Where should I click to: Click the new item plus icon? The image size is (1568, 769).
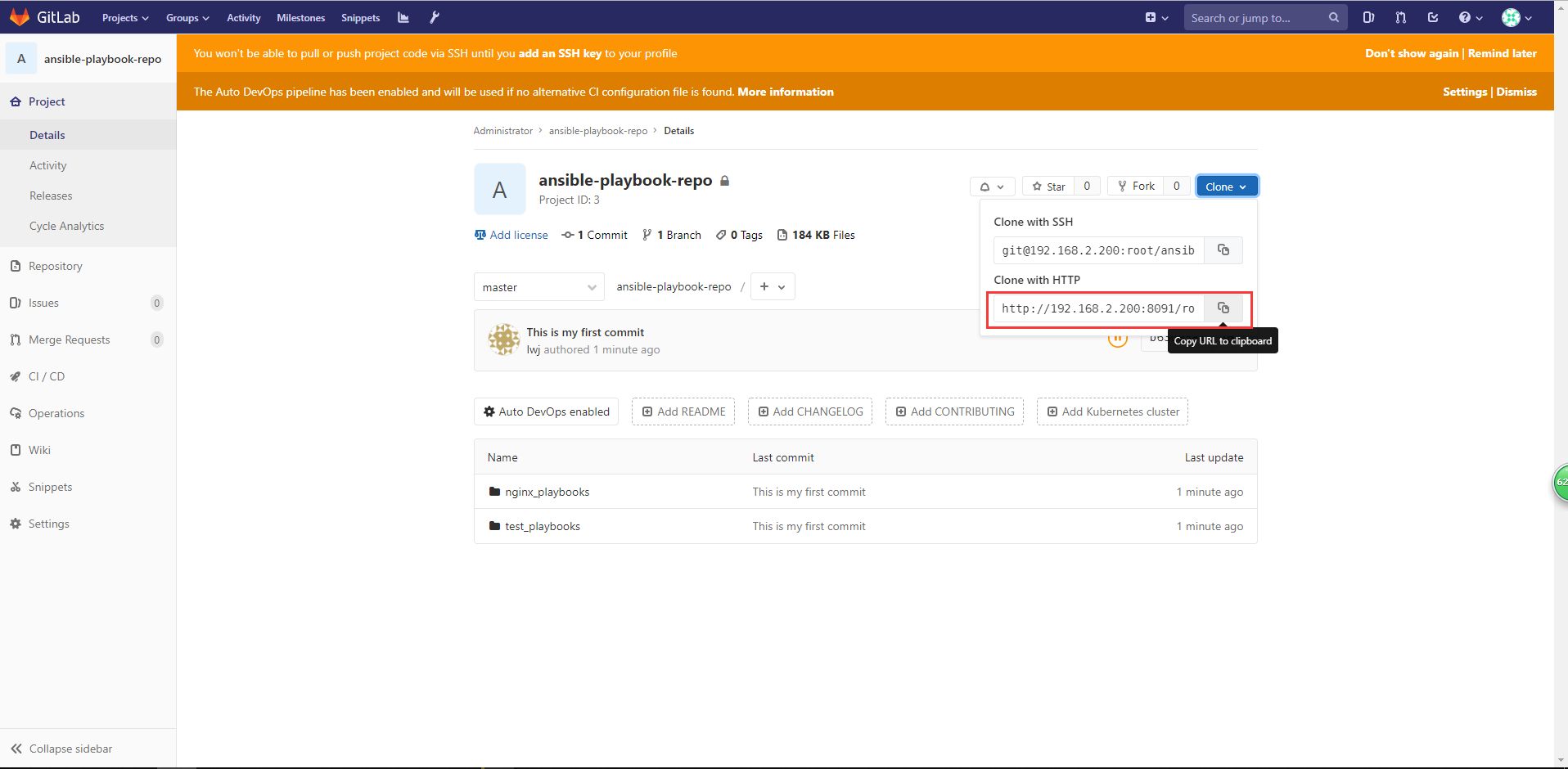point(1156,17)
